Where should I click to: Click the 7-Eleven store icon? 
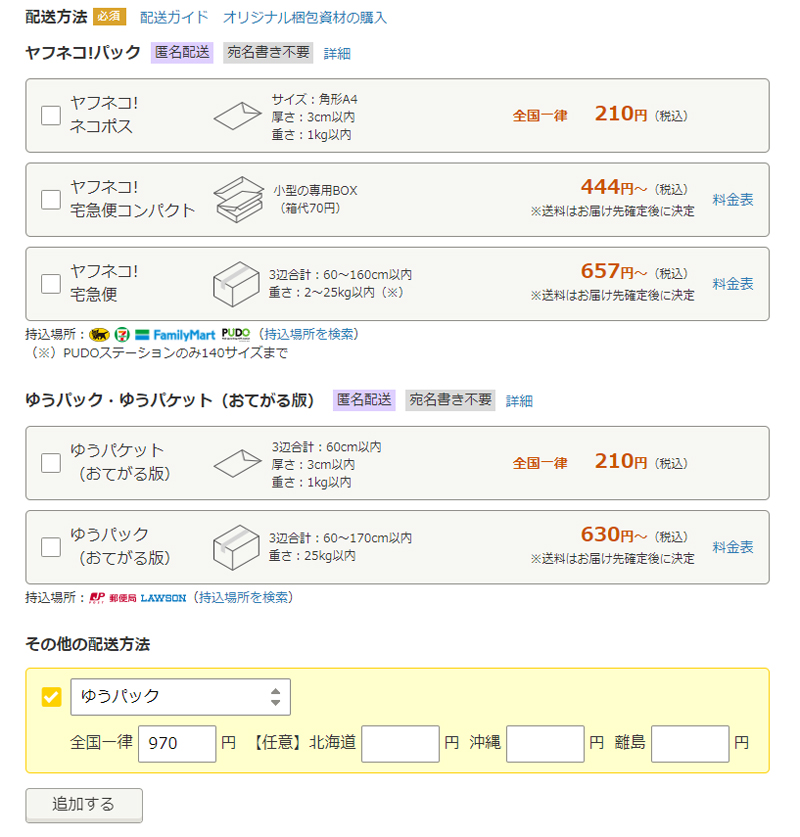coord(123,334)
